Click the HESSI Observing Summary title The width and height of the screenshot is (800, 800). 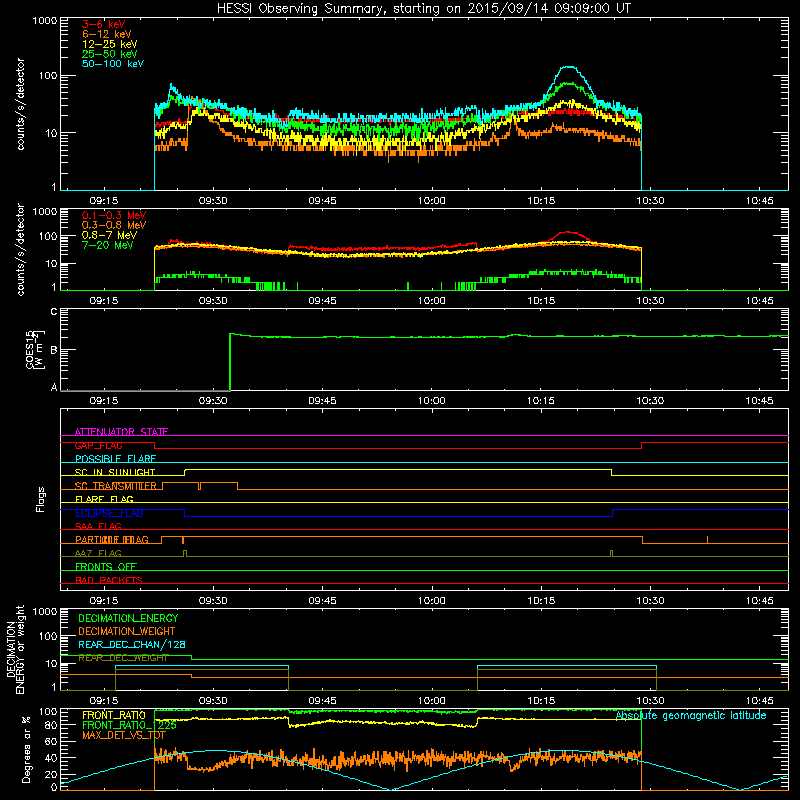click(x=423, y=8)
